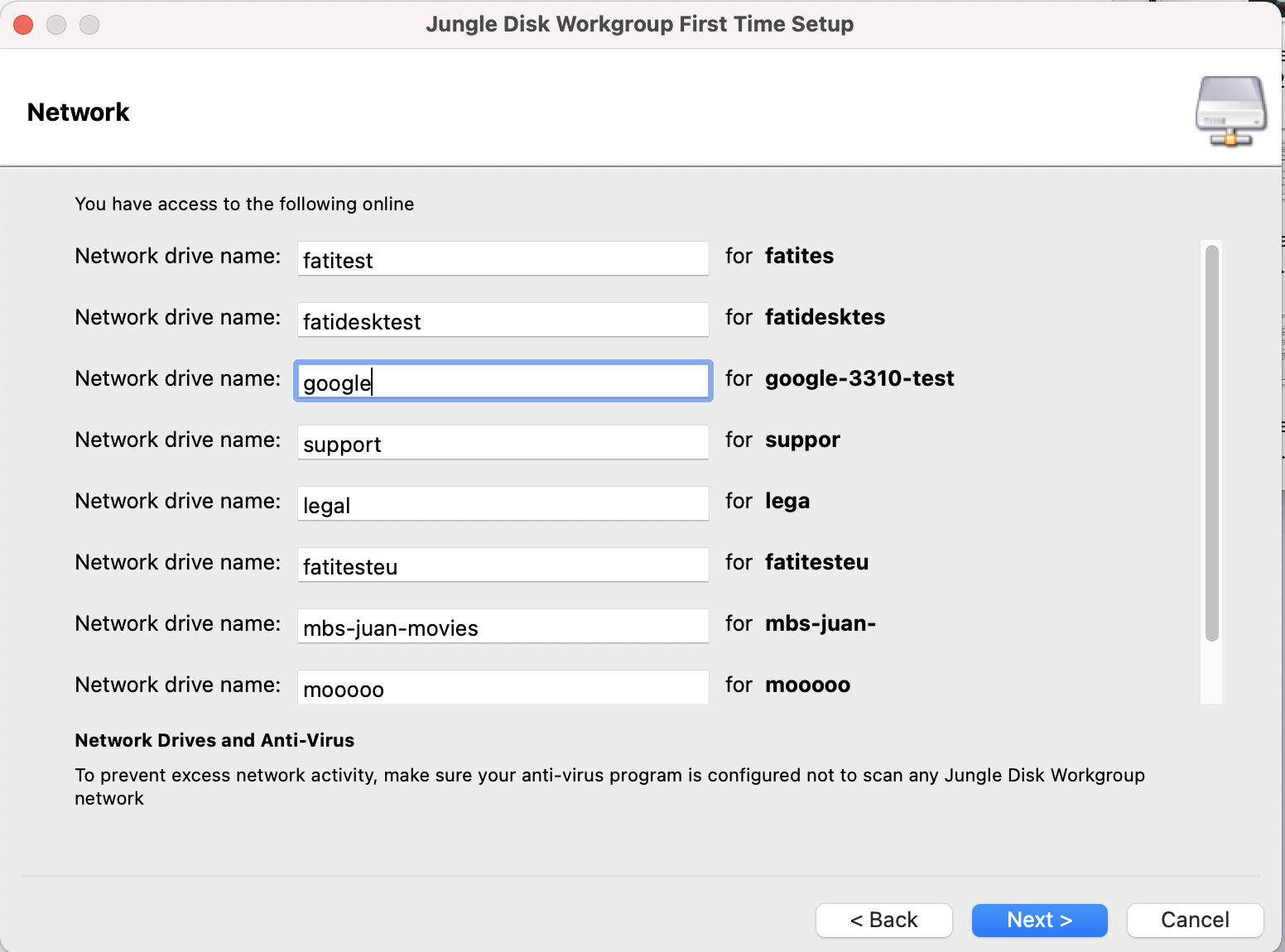Click the bold suppor label
This screenshot has height=952, width=1285.
coord(802,440)
